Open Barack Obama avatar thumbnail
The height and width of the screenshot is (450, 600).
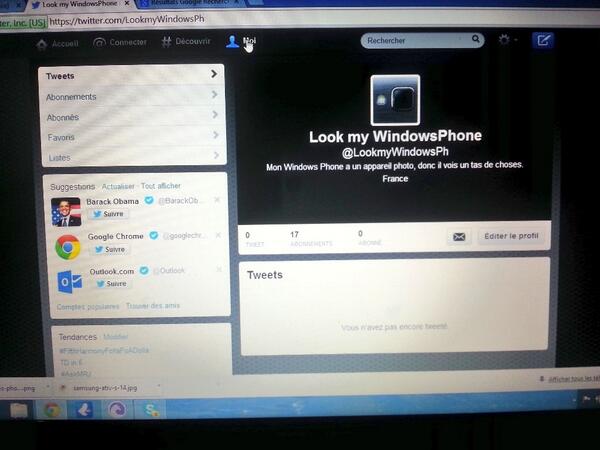66,212
